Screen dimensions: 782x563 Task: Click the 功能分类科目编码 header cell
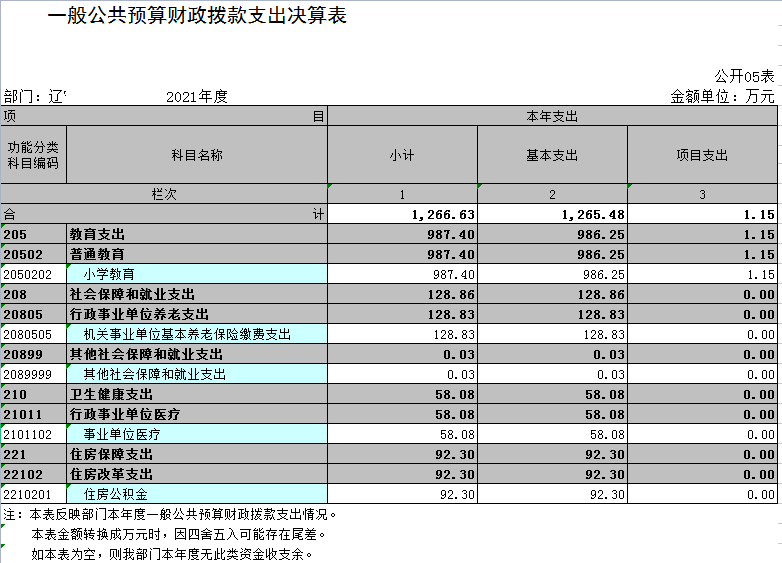pos(33,155)
